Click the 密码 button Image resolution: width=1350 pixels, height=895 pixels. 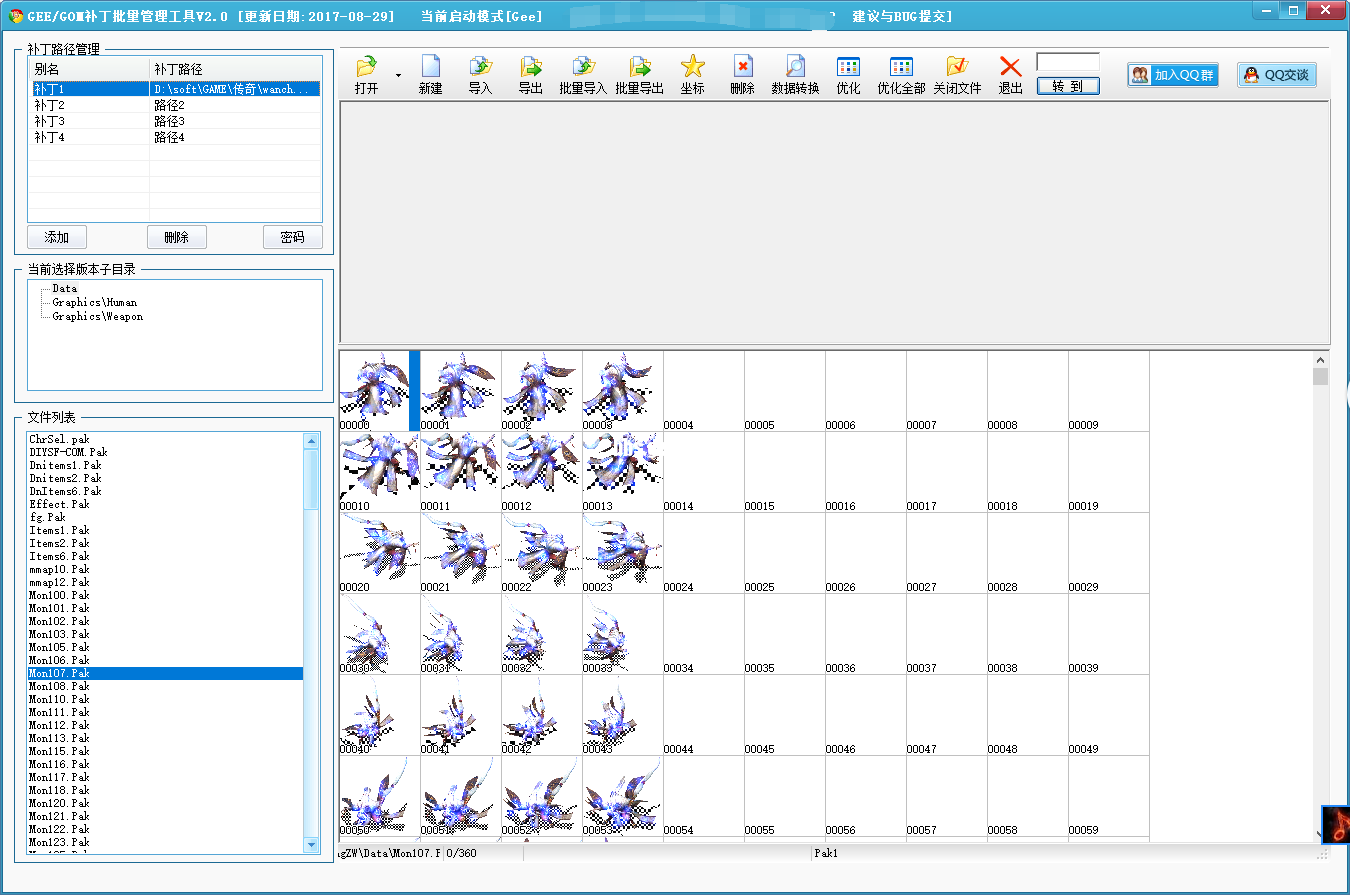click(292, 237)
